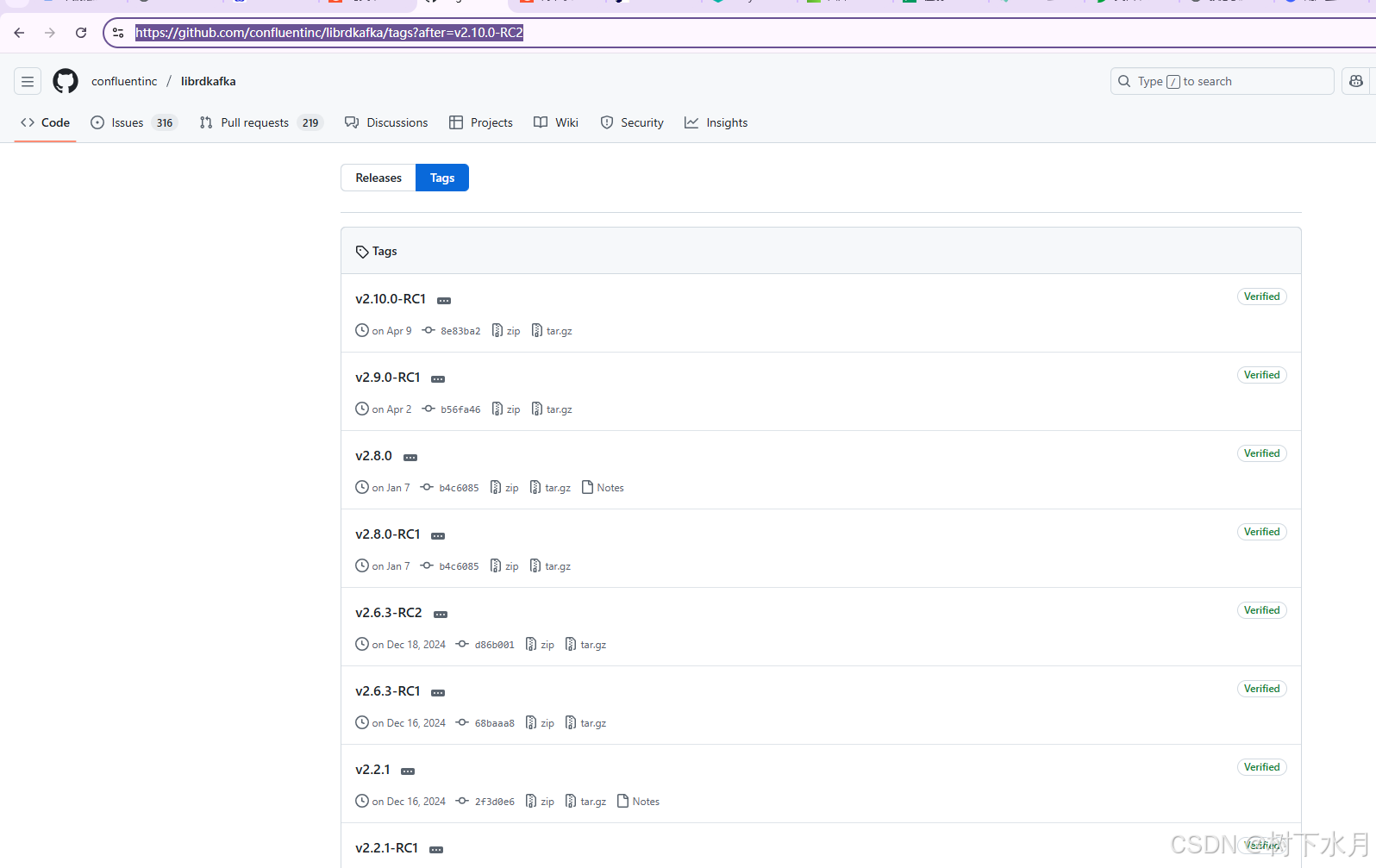This screenshot has height=868, width=1376.
Task: Download tar.gz for v2.6.3-RC2
Action: point(585,645)
